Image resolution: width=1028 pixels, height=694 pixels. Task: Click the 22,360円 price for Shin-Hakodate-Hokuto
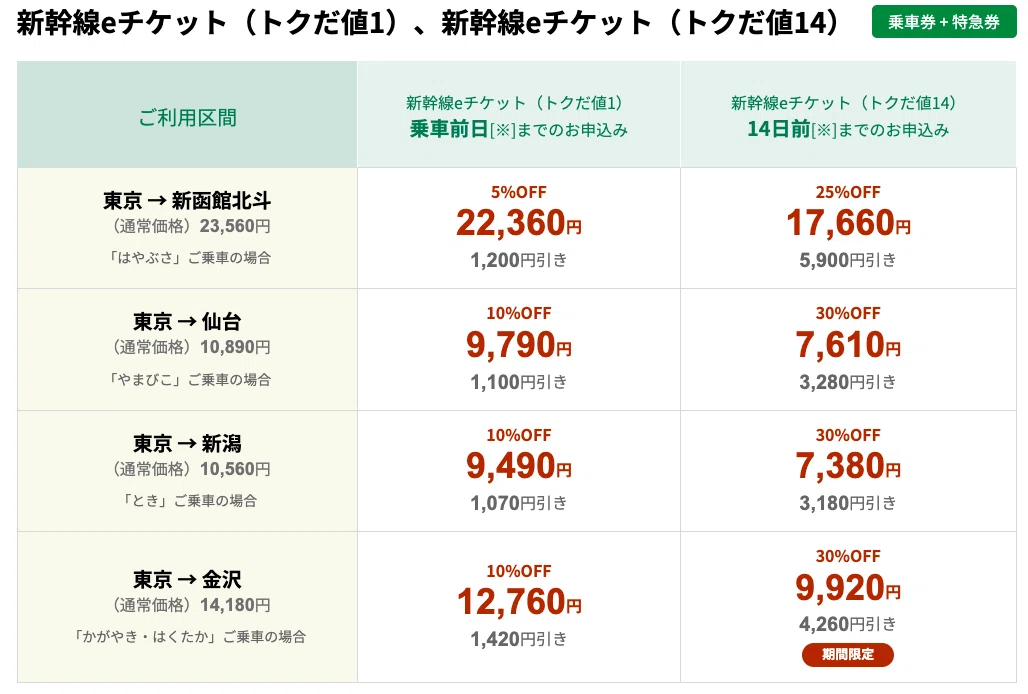(519, 223)
